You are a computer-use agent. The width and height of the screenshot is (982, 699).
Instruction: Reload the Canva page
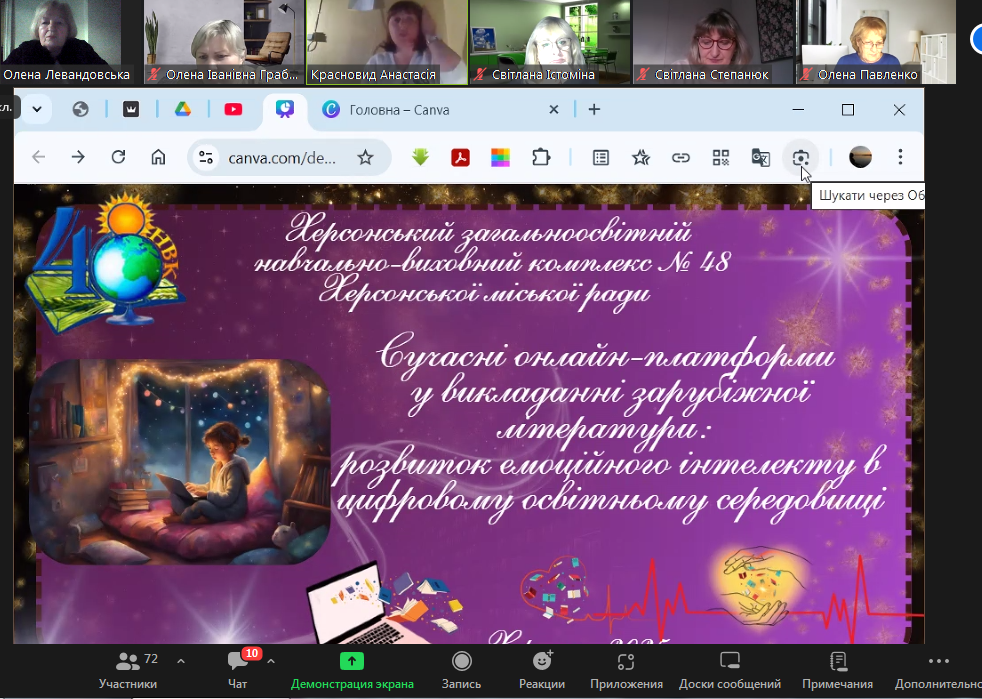118,157
